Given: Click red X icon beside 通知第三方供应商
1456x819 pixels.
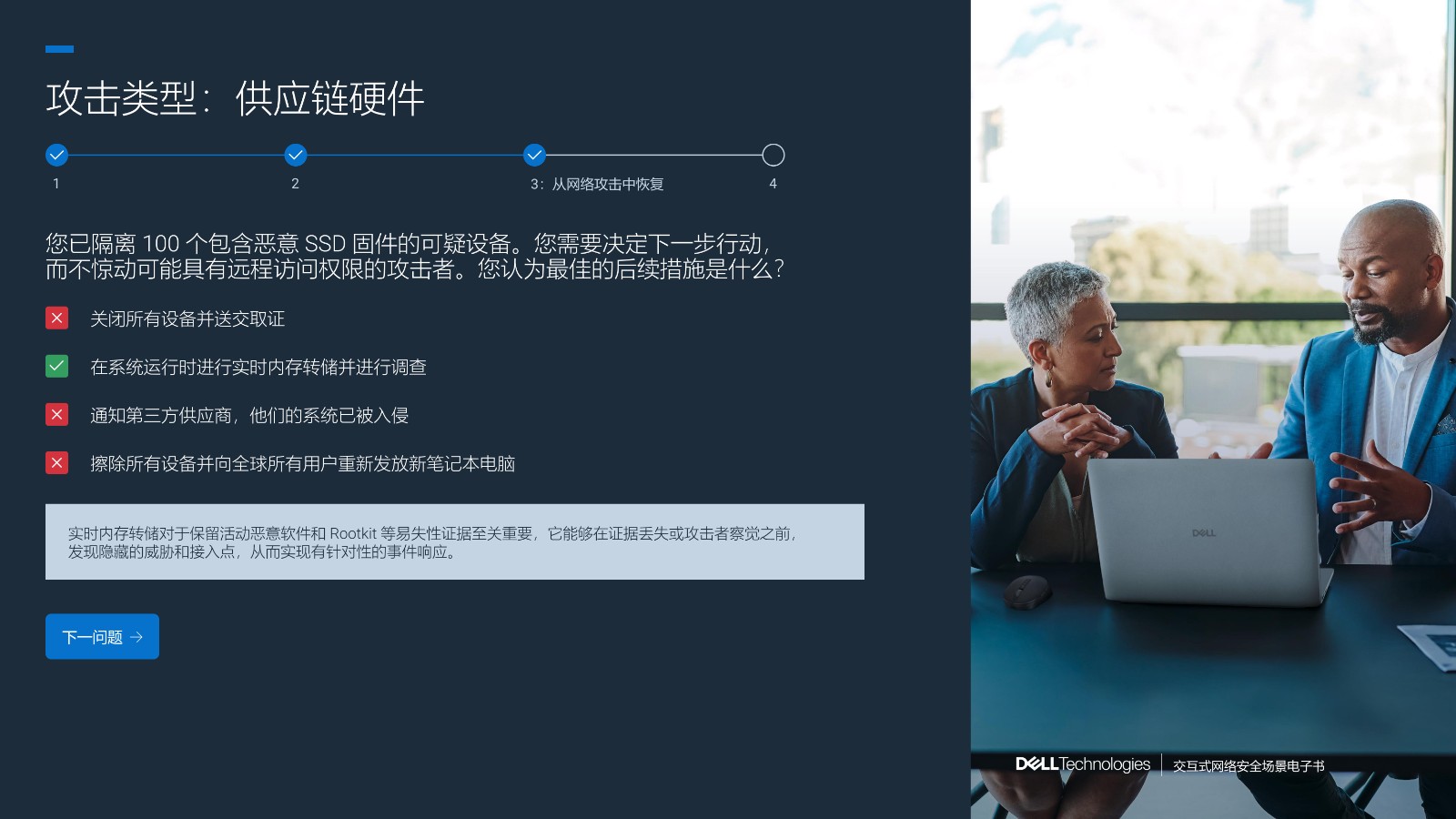Looking at the screenshot, I should 56,415.
